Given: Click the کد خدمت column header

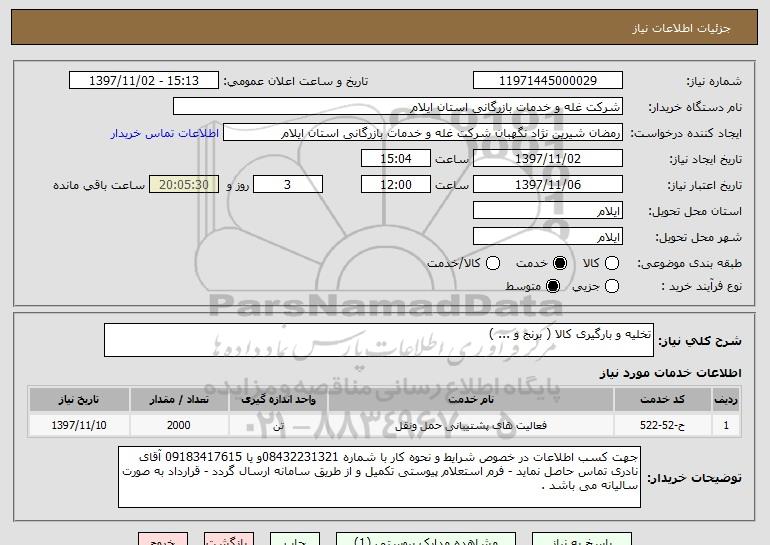Looking at the screenshot, I should tap(662, 400).
